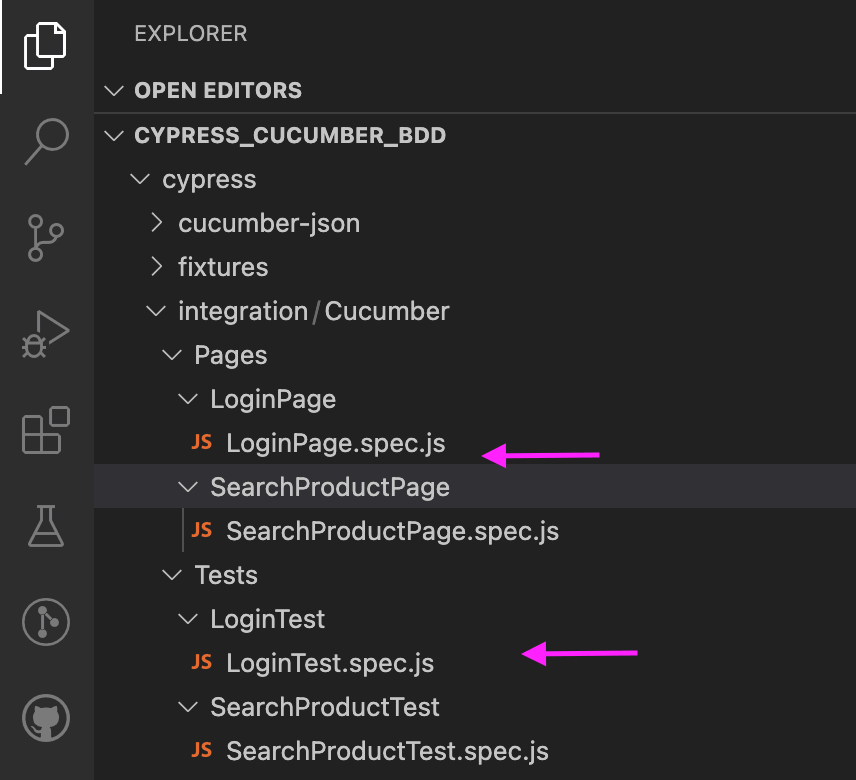856x780 pixels.
Task: Open SearchProductTest.spec.js file
Action: (387, 750)
